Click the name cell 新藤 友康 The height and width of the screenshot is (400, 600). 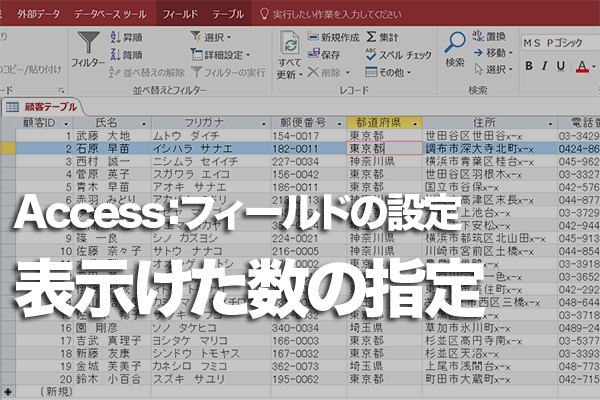pos(112,353)
